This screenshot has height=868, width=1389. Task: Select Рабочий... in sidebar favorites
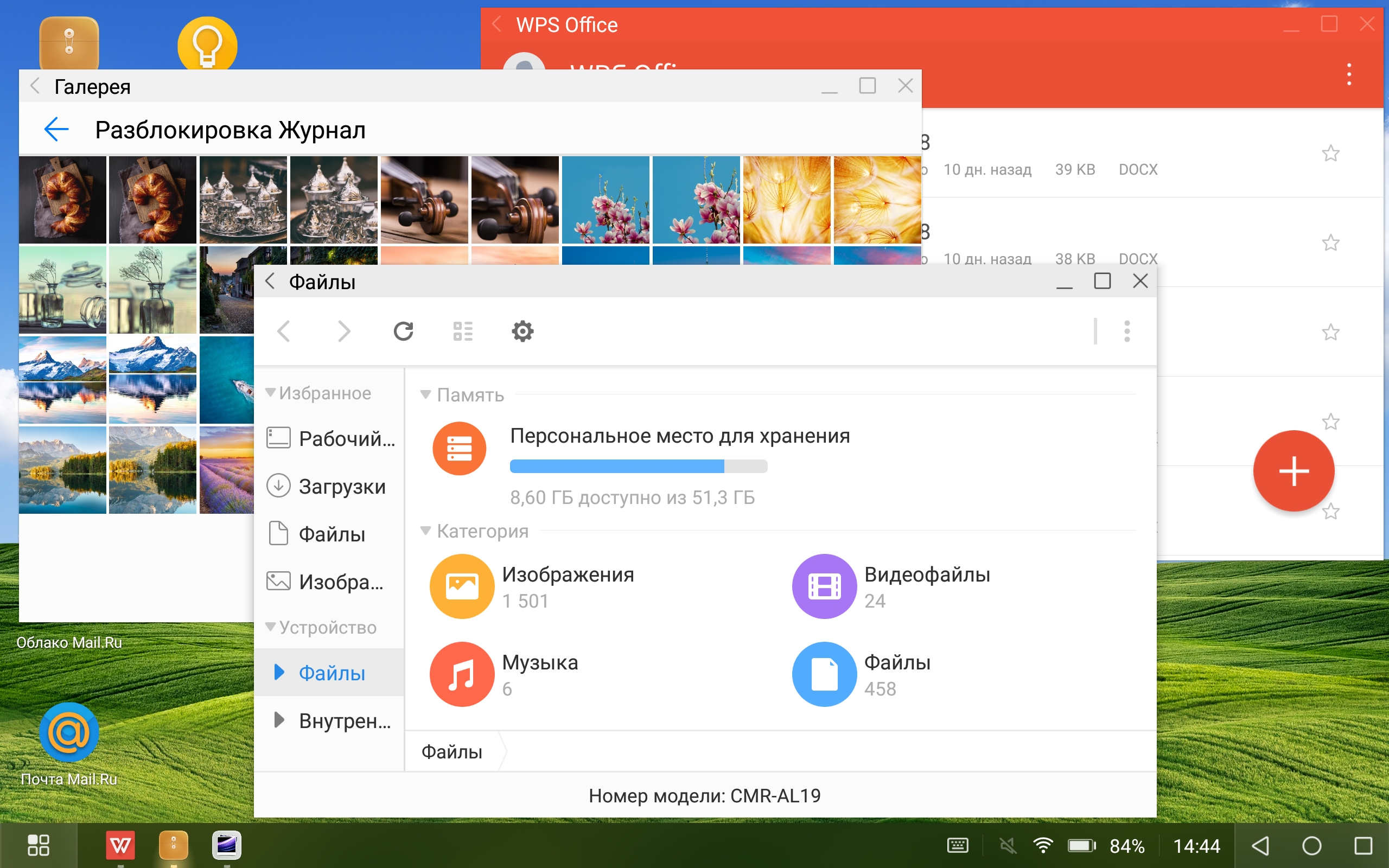coord(346,438)
